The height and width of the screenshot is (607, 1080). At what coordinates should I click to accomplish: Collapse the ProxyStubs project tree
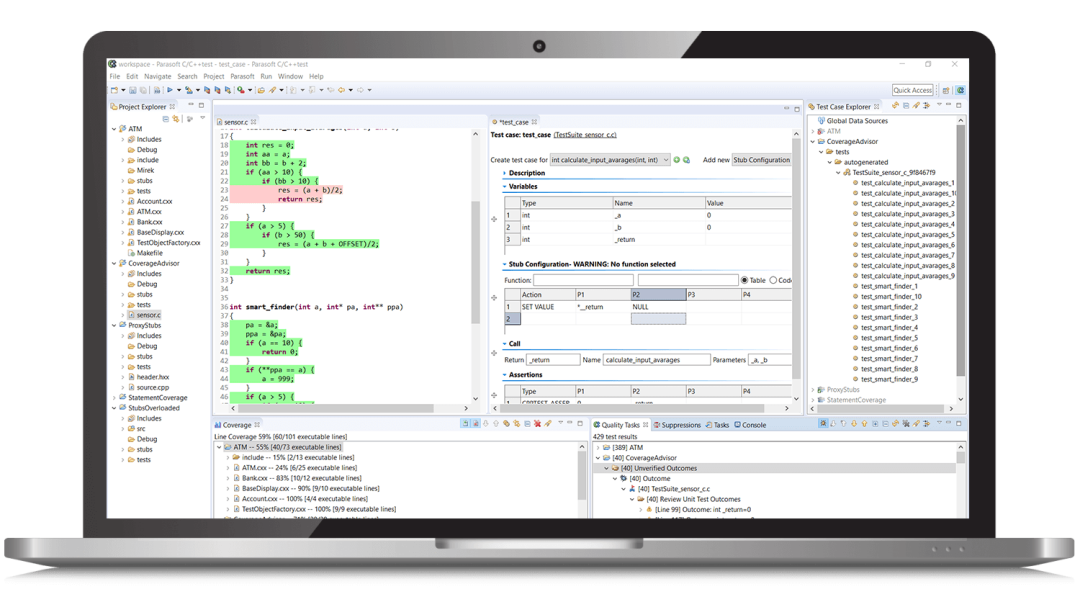click(114, 325)
